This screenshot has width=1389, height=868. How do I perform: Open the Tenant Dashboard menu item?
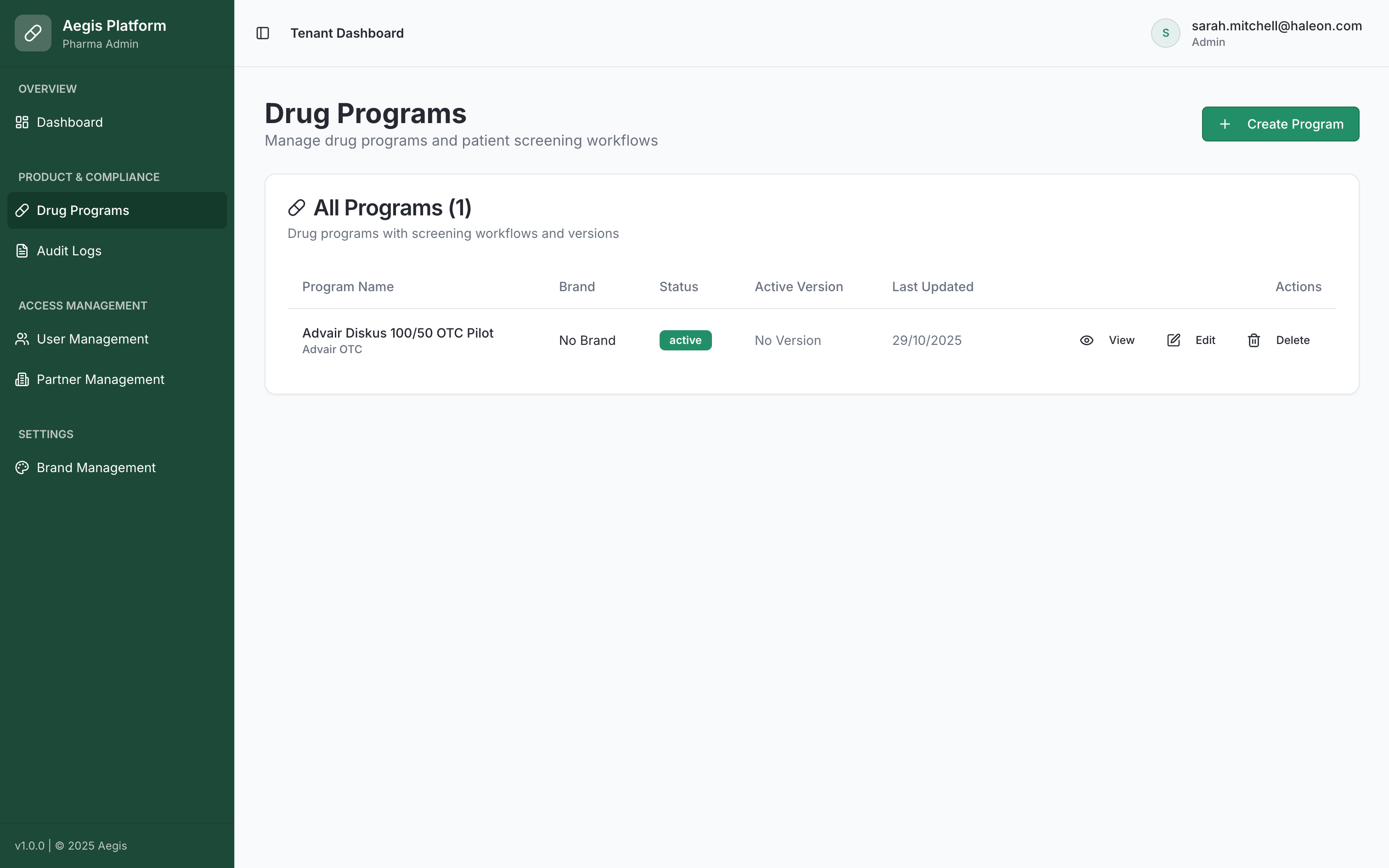tap(347, 33)
